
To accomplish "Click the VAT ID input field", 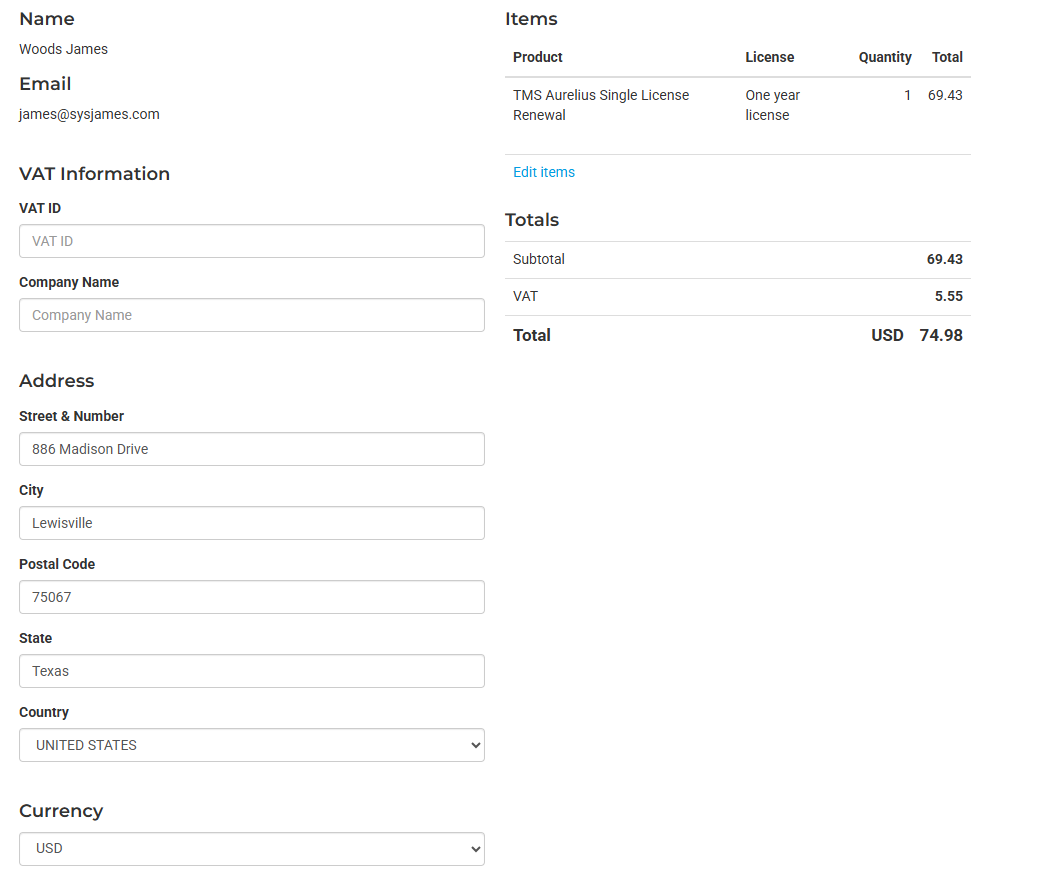I will click(251, 241).
